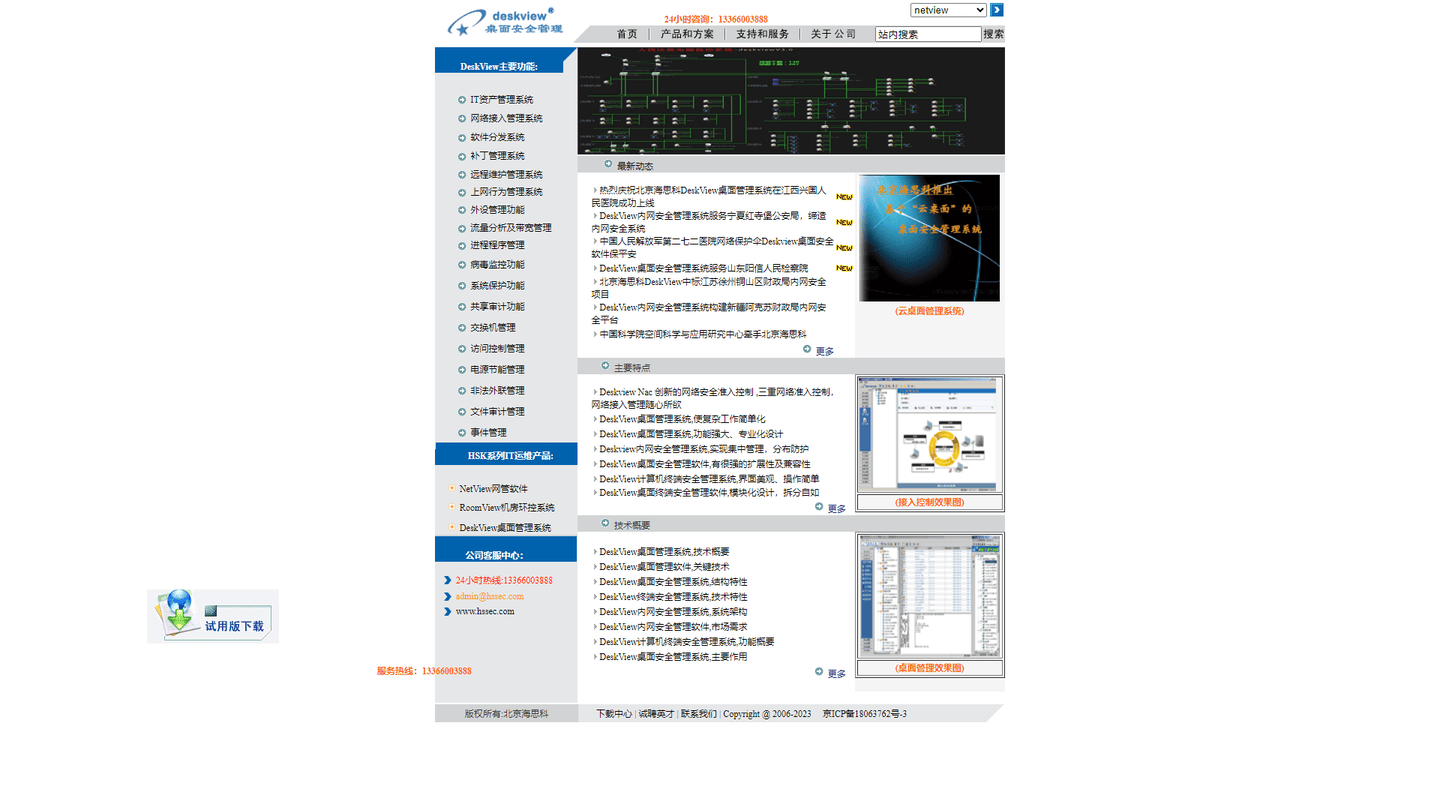Click the 搜索 button
Viewport: 1440px width, 810px height.
click(994, 34)
